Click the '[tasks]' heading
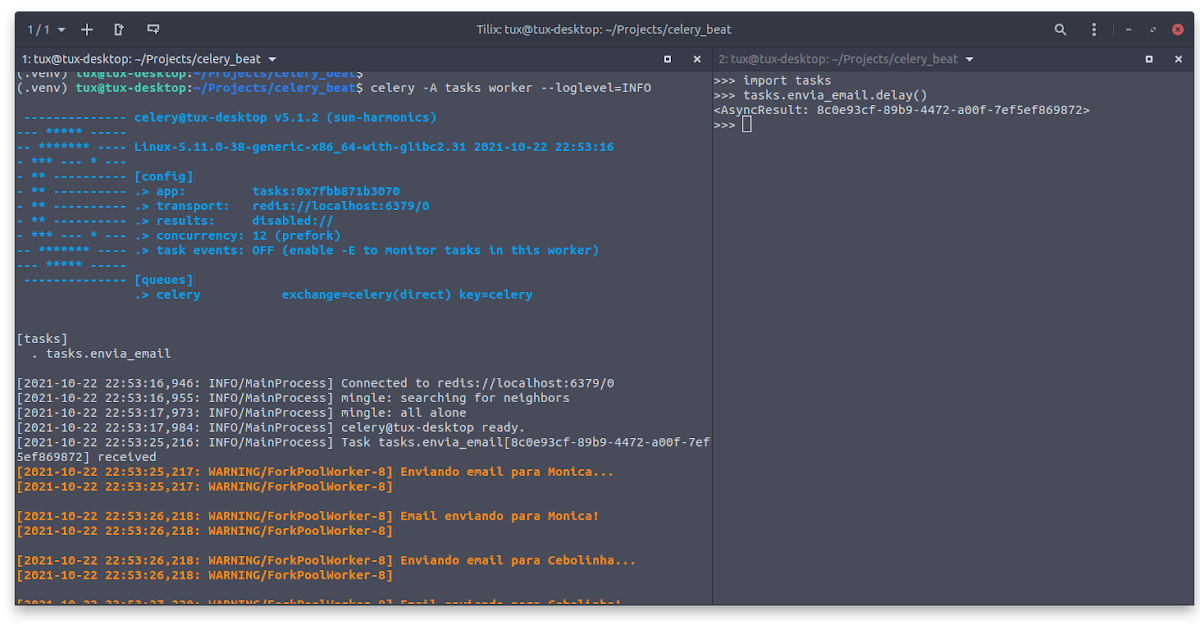 coord(42,339)
